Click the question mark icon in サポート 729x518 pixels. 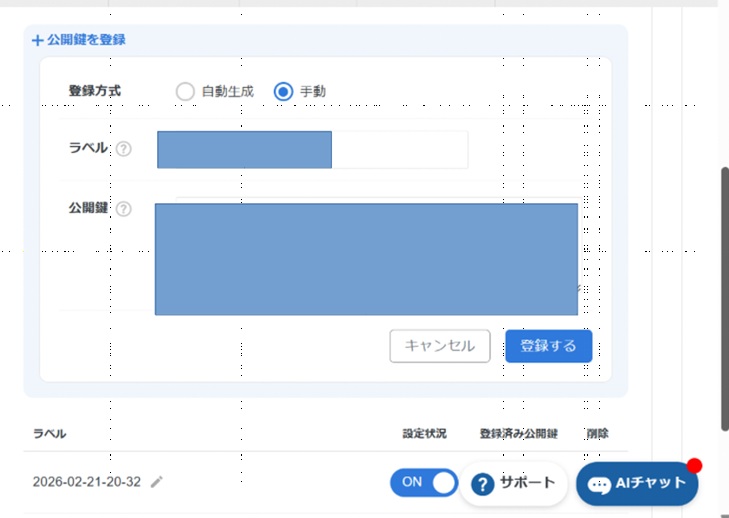(x=483, y=484)
